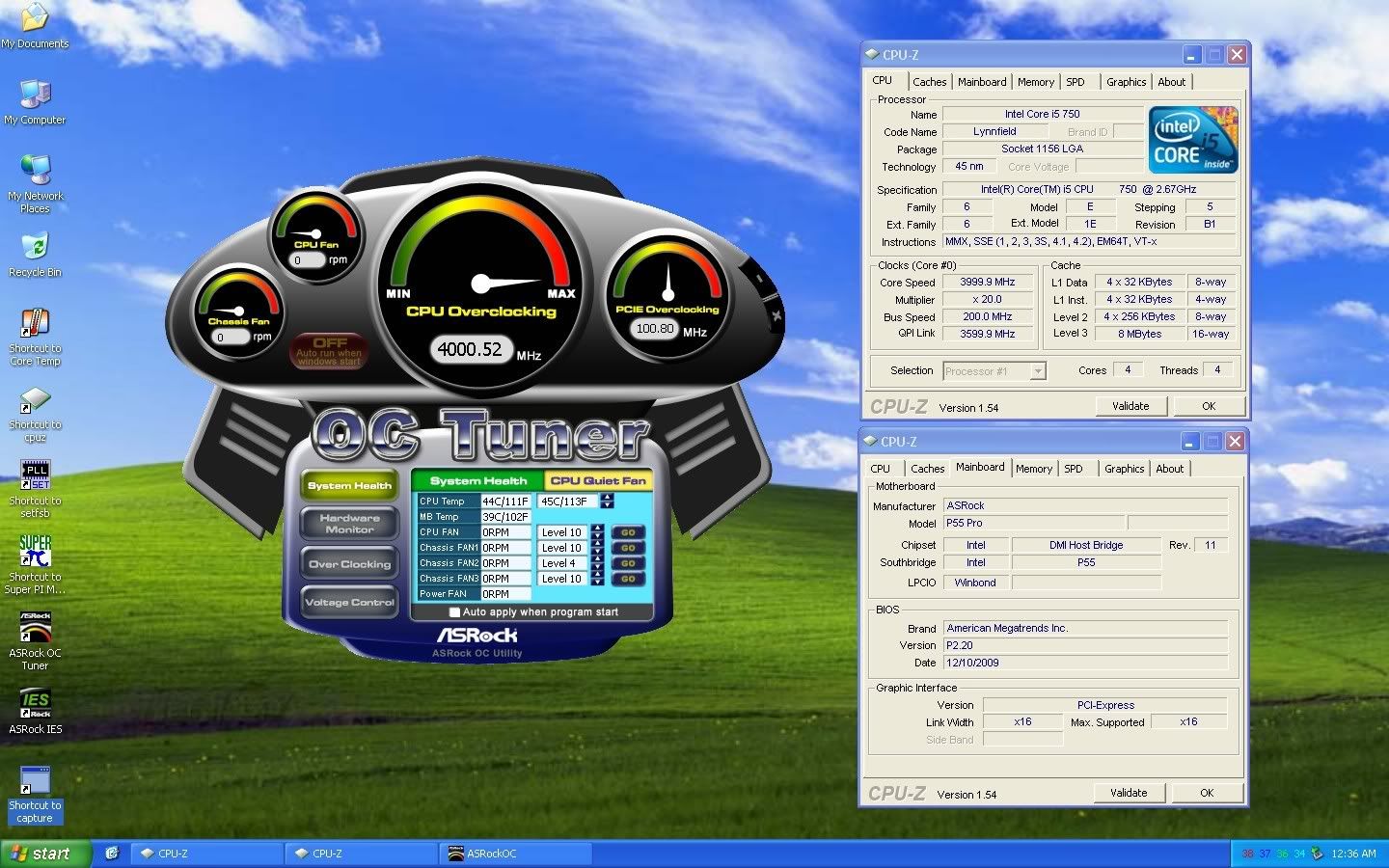Raise the CPU Temp target with up arrow

click(x=607, y=497)
